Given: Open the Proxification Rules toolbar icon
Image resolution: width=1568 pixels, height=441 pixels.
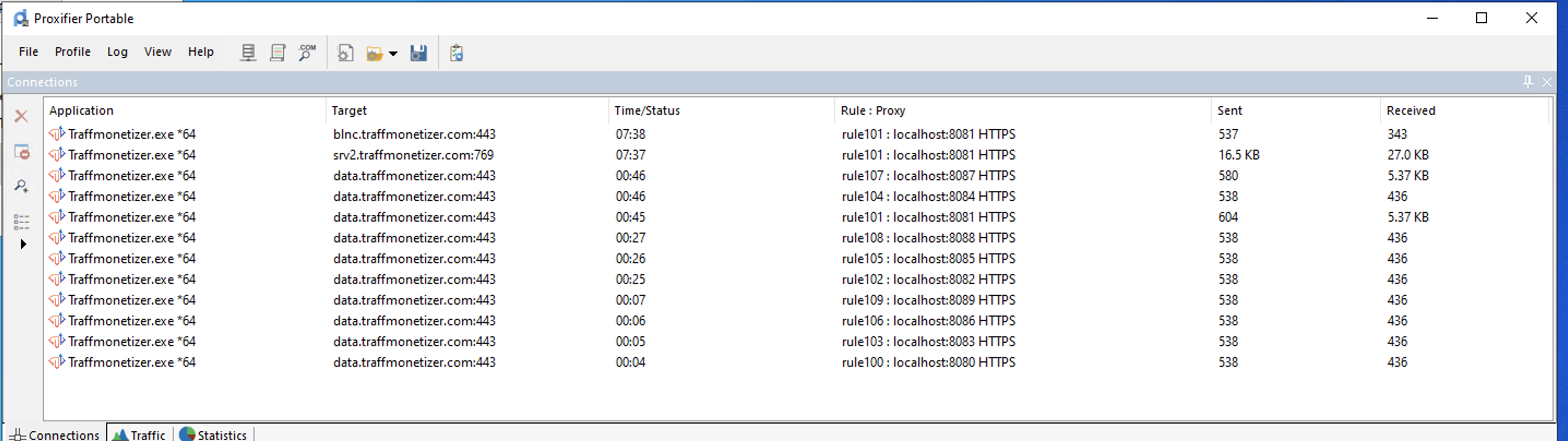Looking at the screenshot, I should pos(277,53).
